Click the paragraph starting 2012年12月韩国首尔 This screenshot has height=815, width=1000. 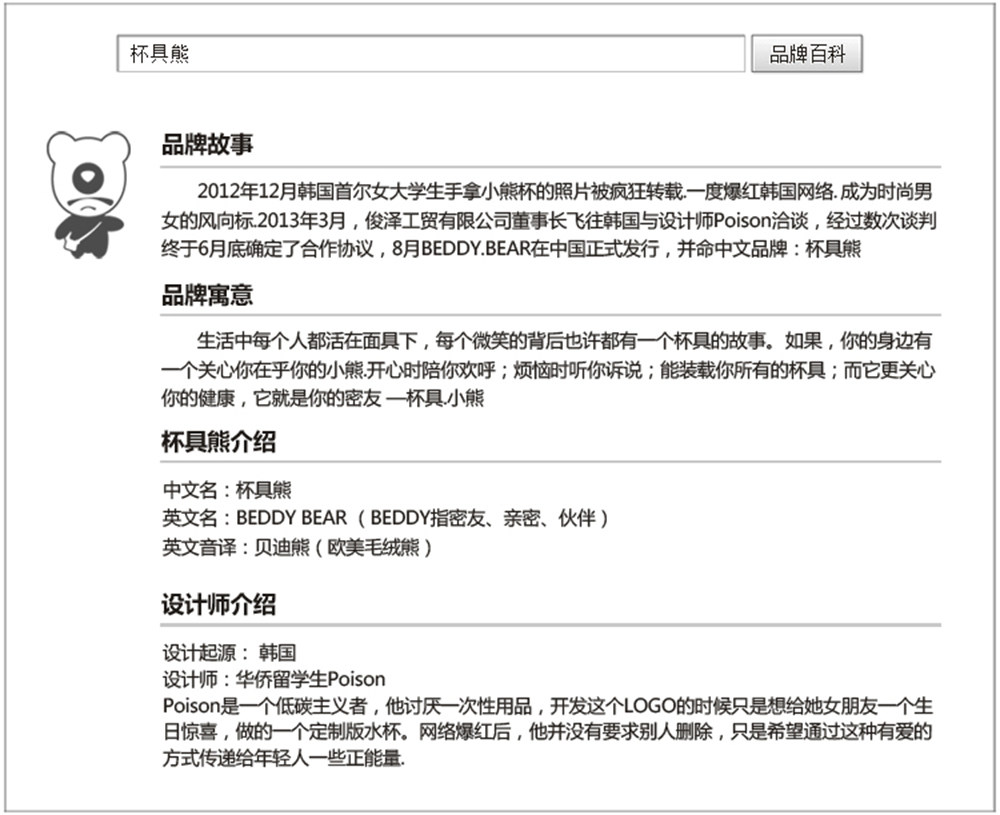(x=549, y=220)
